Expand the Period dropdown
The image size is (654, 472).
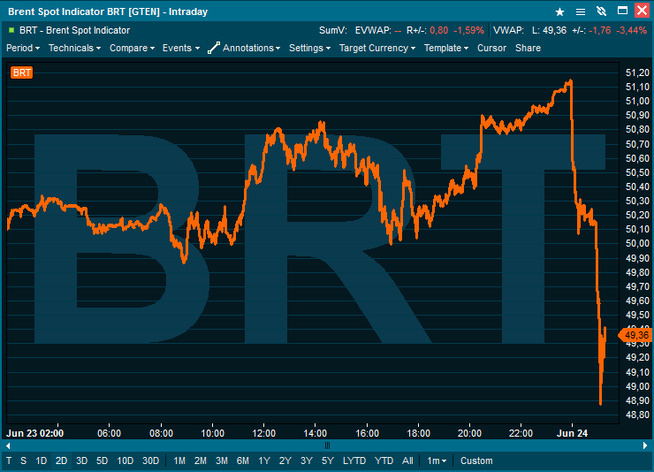coord(23,48)
